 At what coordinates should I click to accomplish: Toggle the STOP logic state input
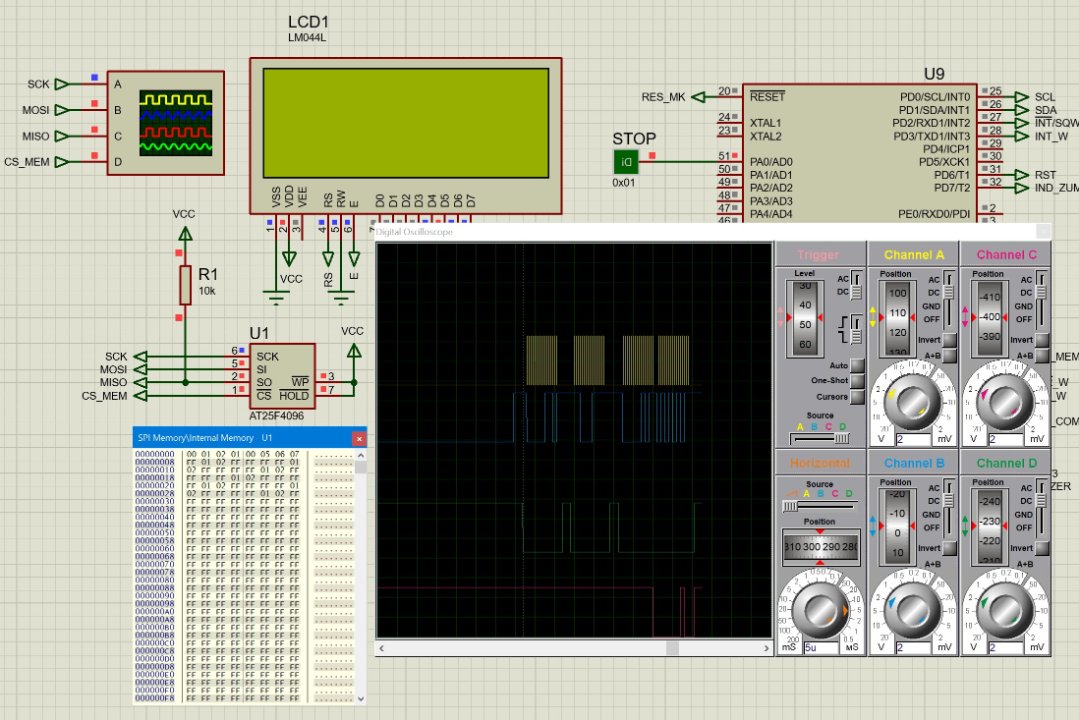626,162
